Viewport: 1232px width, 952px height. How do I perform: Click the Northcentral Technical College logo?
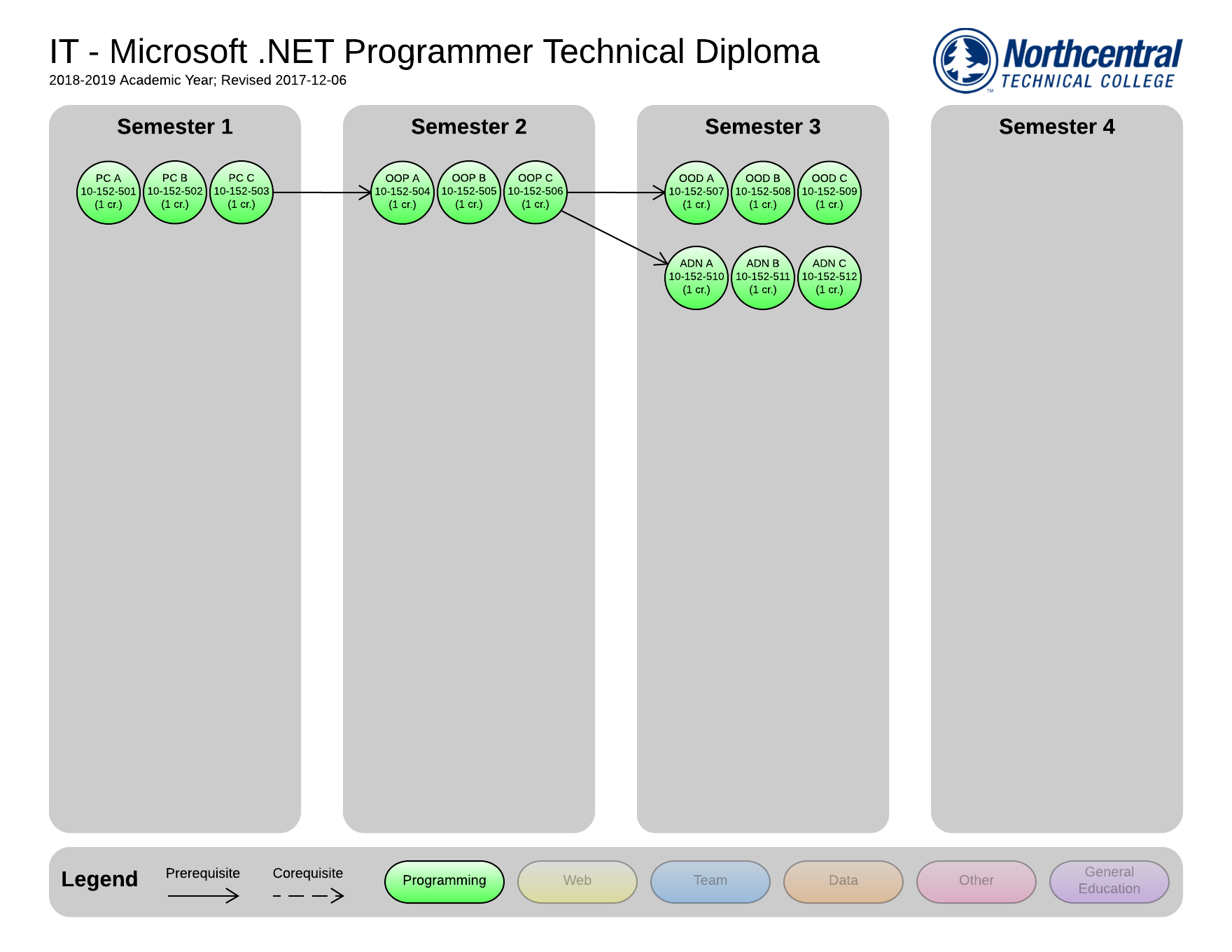click(x=1057, y=61)
